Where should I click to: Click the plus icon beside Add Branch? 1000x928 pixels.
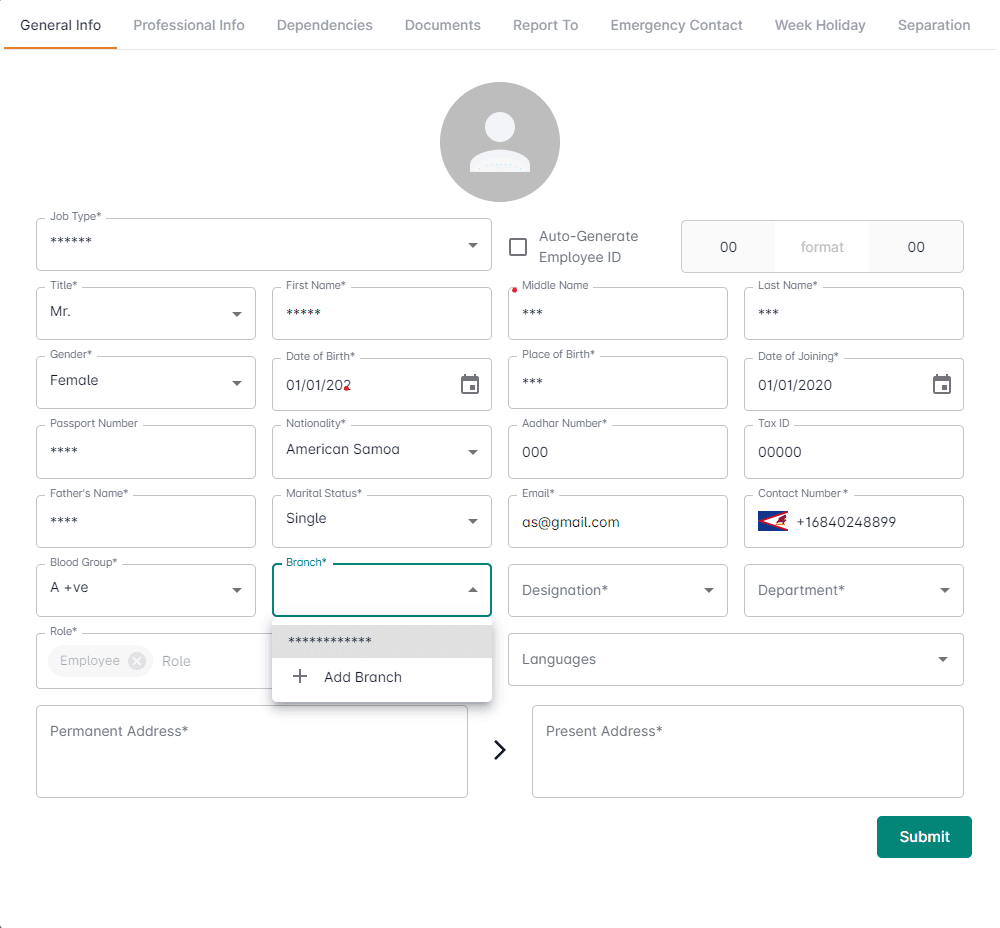299,677
